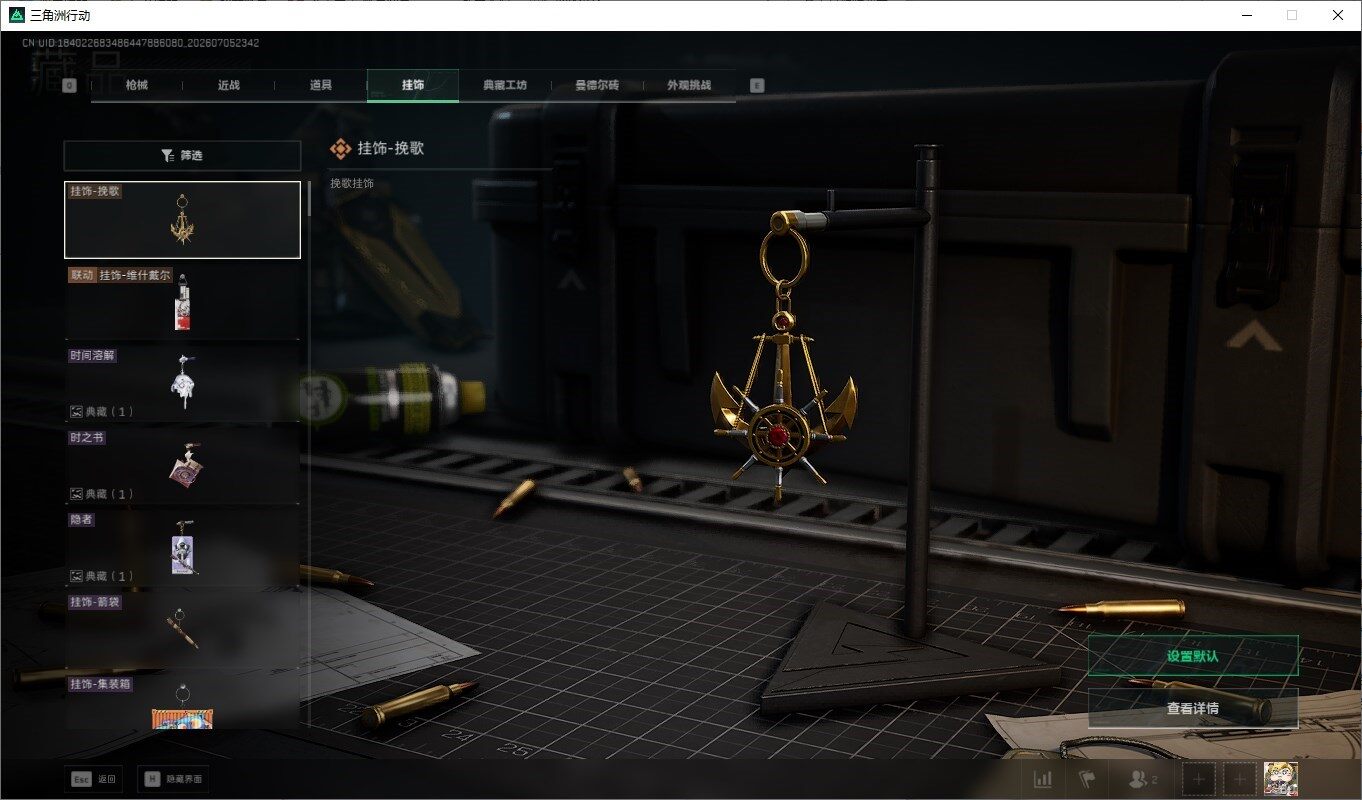Click the orange diamond icon beside 挂饰-挽歌 title
The height and width of the screenshot is (800, 1362).
[x=340, y=148]
